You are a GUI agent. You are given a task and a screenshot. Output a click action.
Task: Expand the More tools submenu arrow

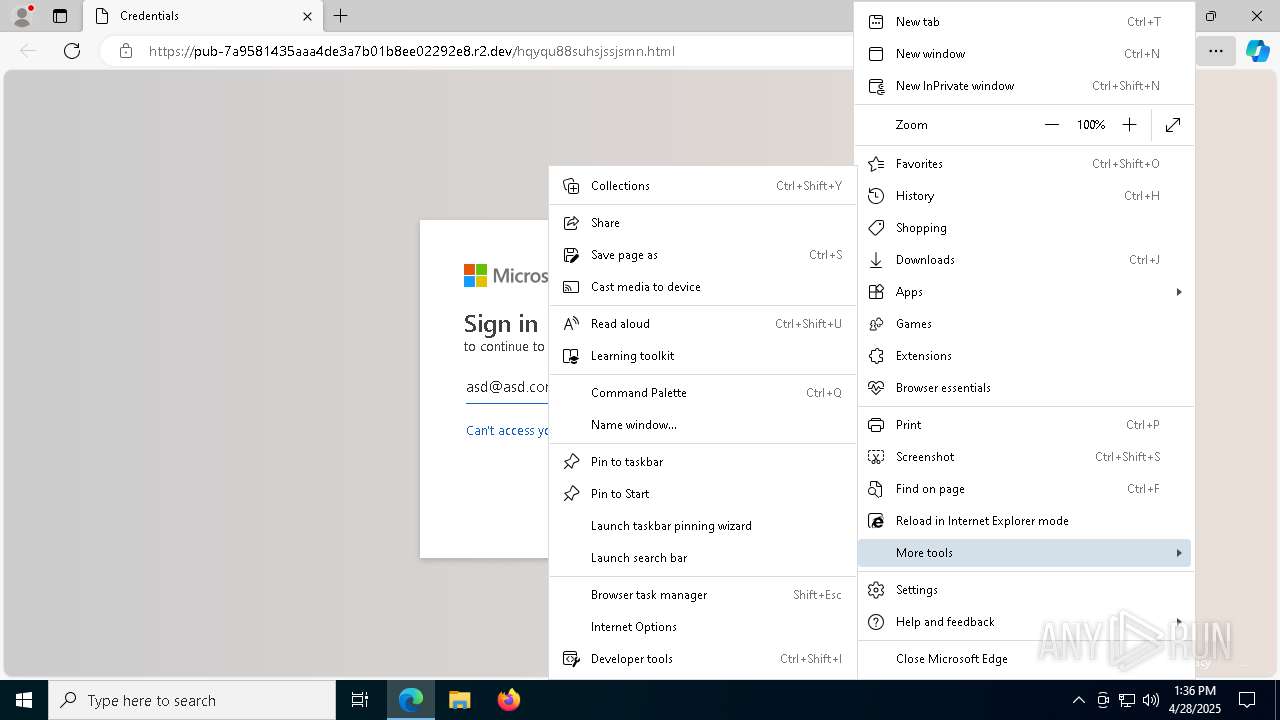[1179, 553]
